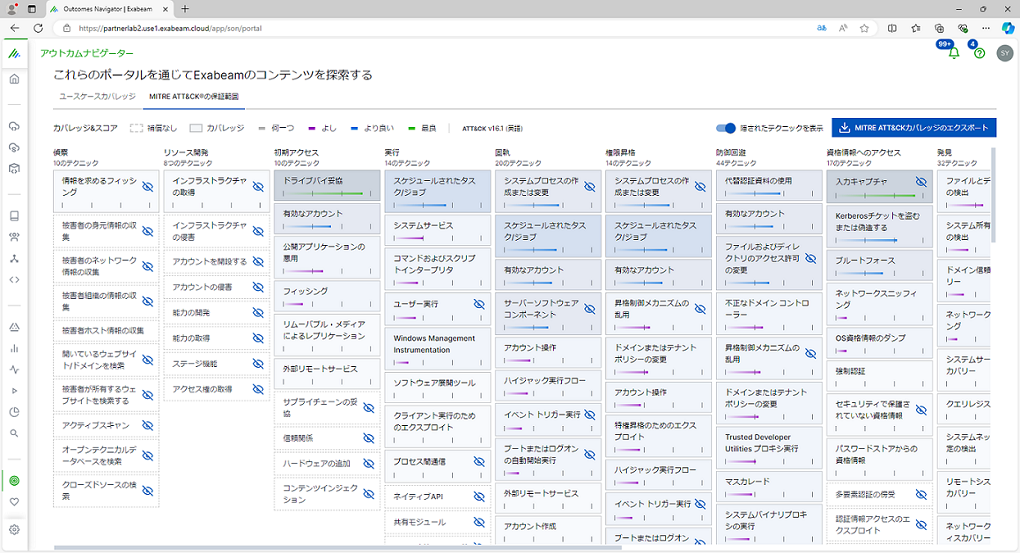
Task: Toggle eye icon on クローズドソースの検索 card
Action: (x=148, y=491)
